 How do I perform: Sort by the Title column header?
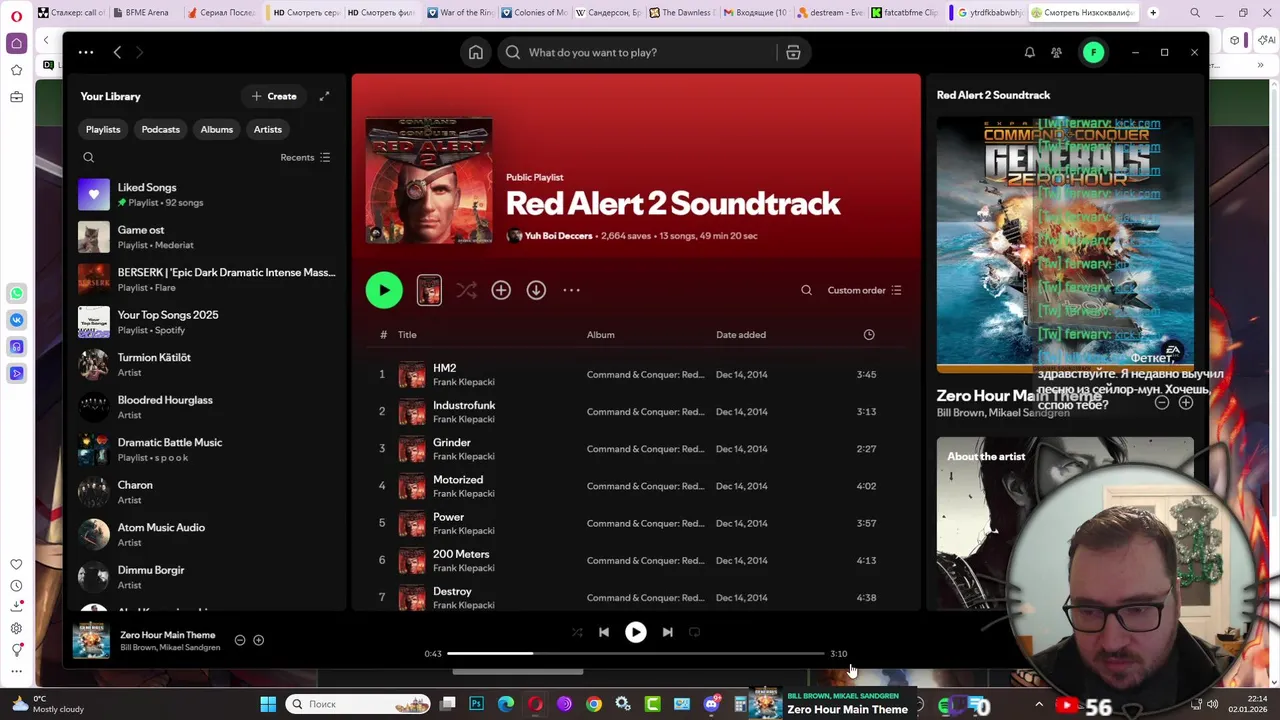(407, 335)
